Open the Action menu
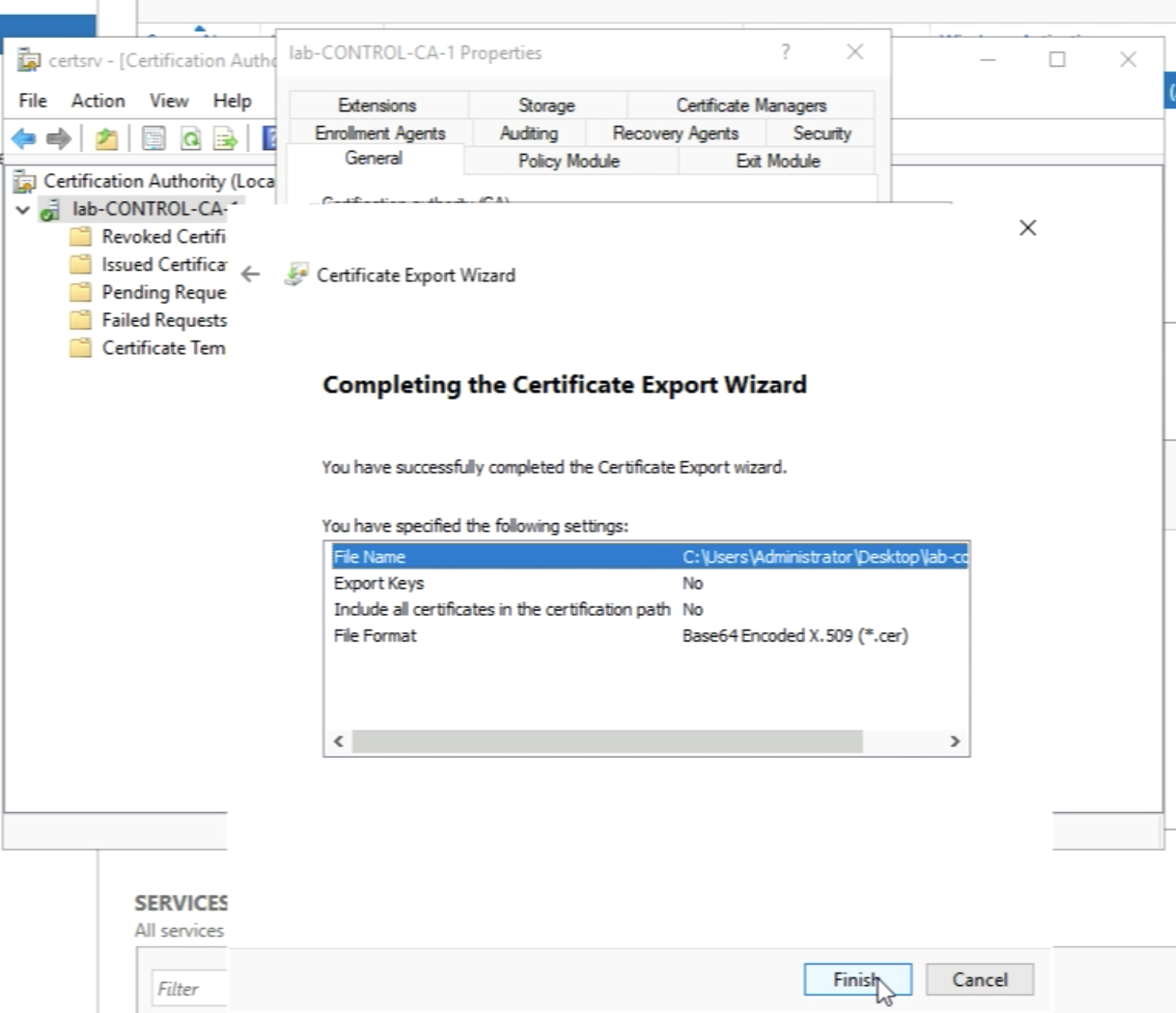The image size is (1176, 1013). pos(98,101)
